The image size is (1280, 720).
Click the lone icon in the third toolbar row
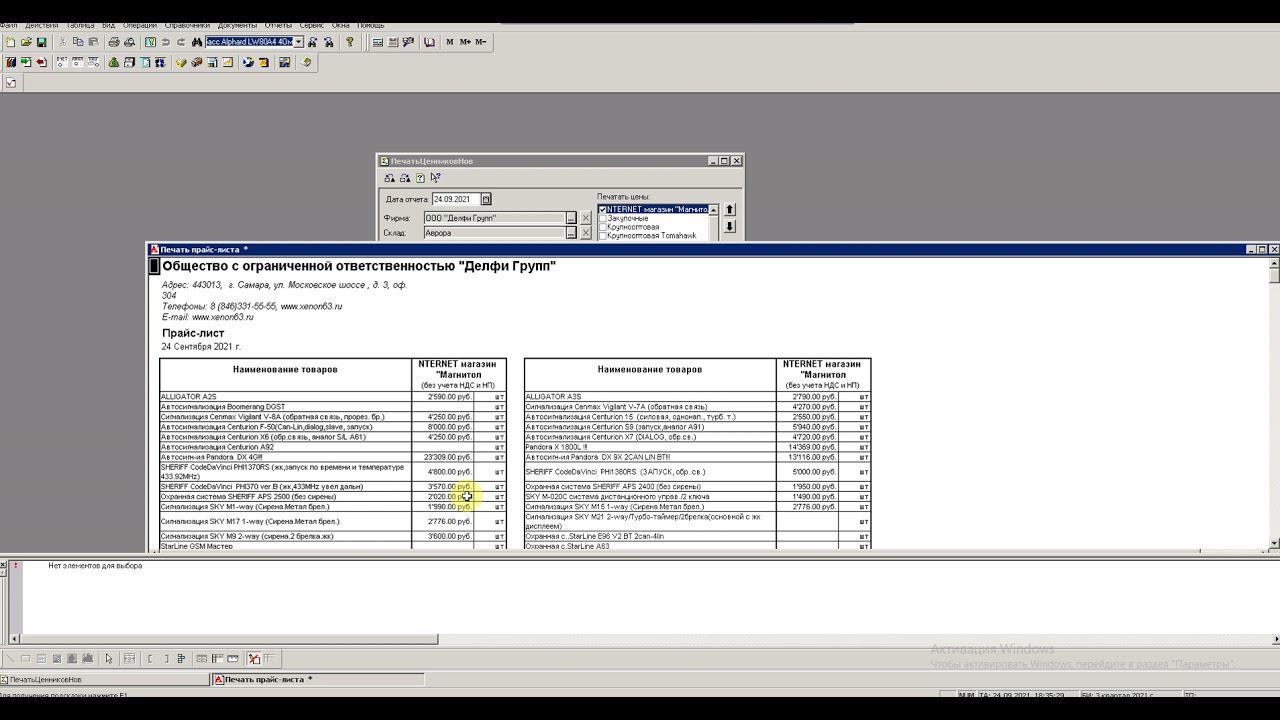(11, 83)
